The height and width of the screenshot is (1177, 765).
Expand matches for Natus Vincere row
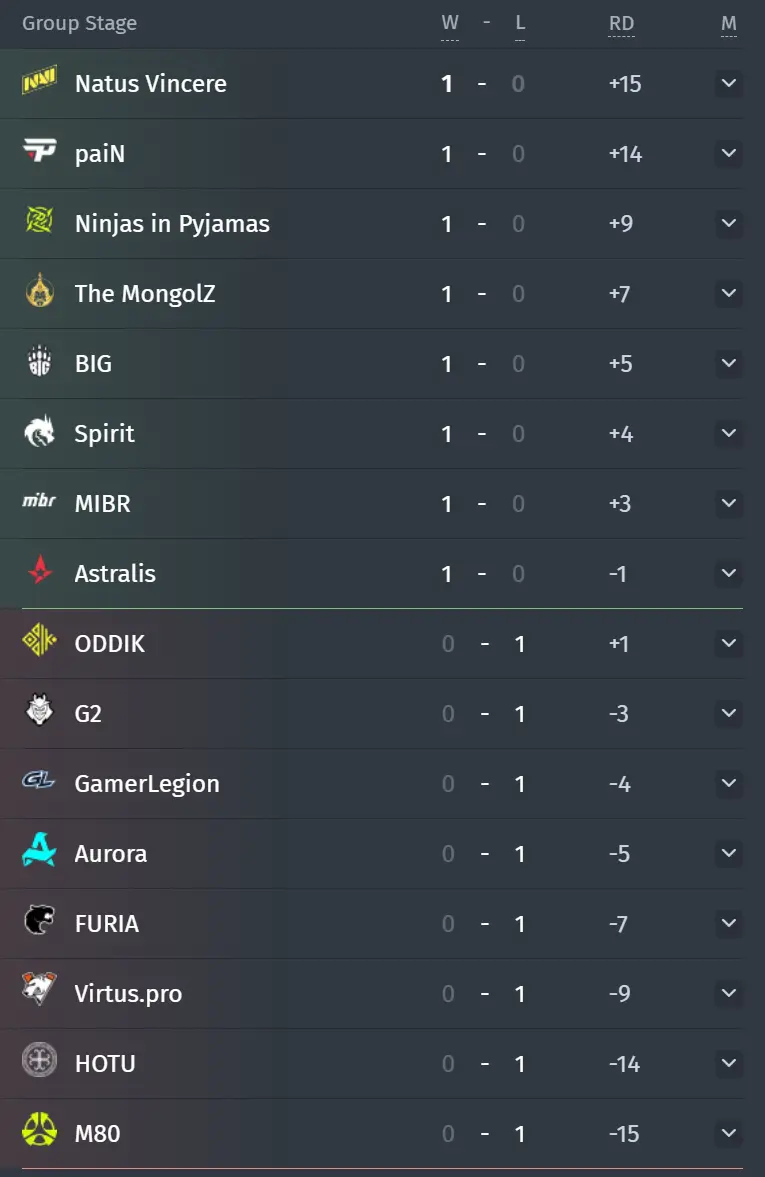pos(729,83)
